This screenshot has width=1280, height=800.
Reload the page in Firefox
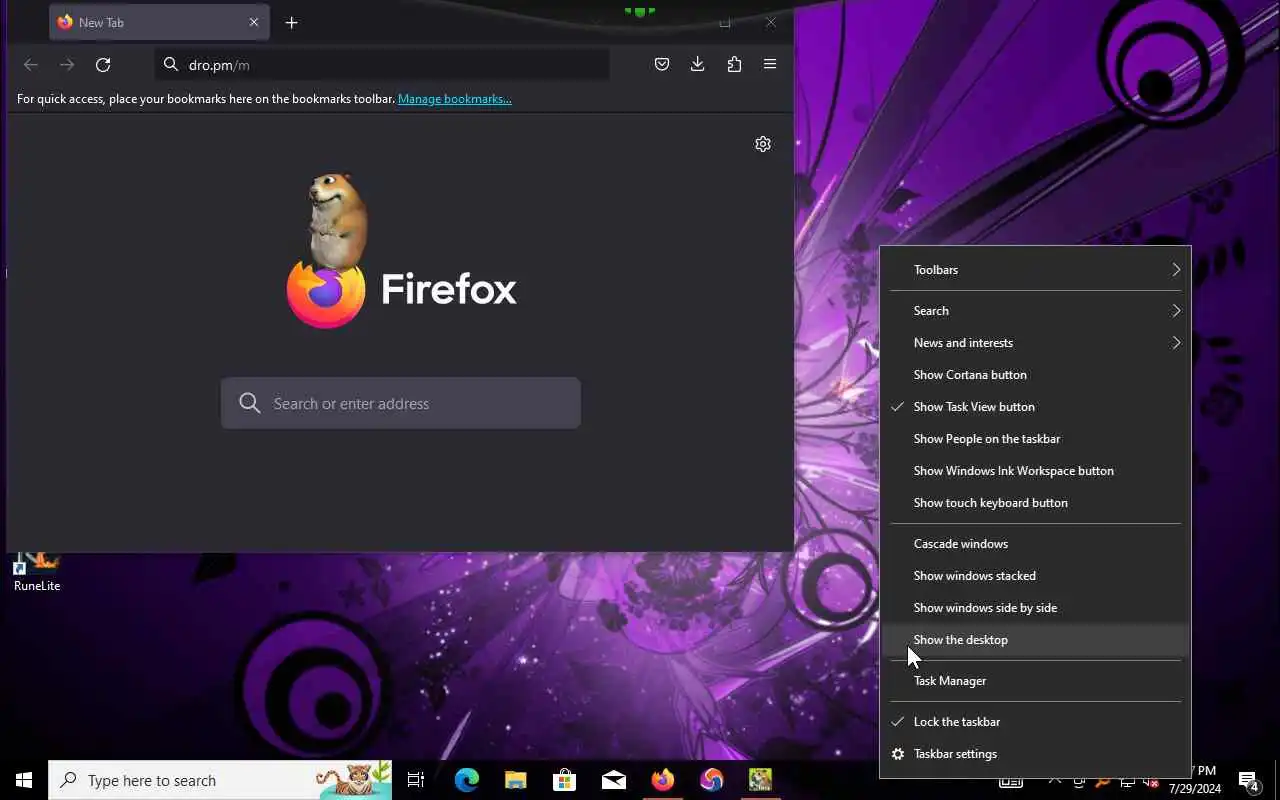[x=103, y=65]
